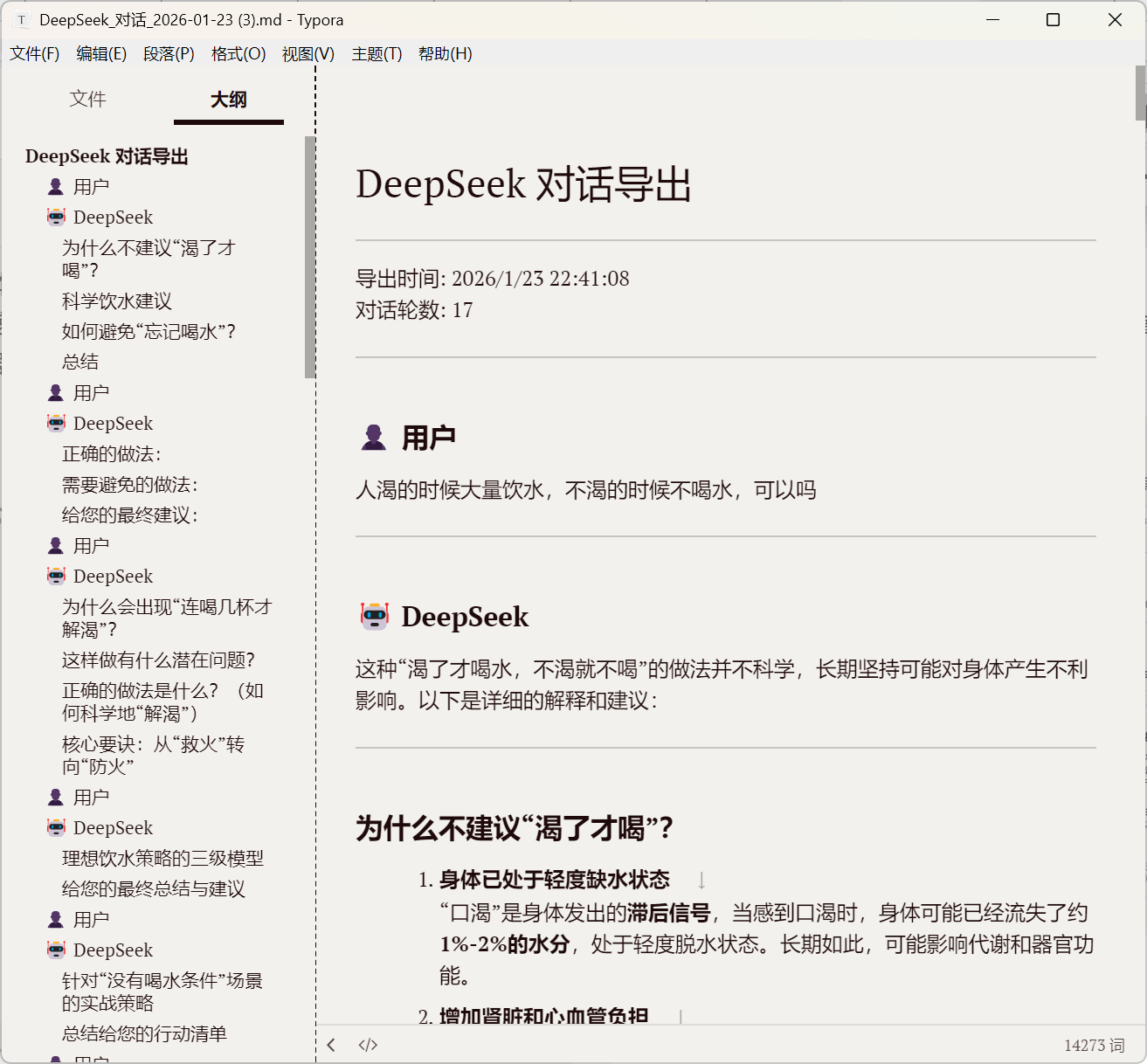Go to outline item 给您的最终总结与建议

coord(154,889)
